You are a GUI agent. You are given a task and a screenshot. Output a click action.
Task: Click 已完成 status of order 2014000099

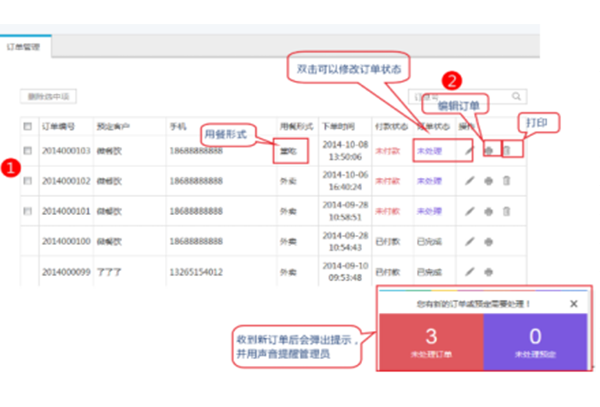(429, 272)
